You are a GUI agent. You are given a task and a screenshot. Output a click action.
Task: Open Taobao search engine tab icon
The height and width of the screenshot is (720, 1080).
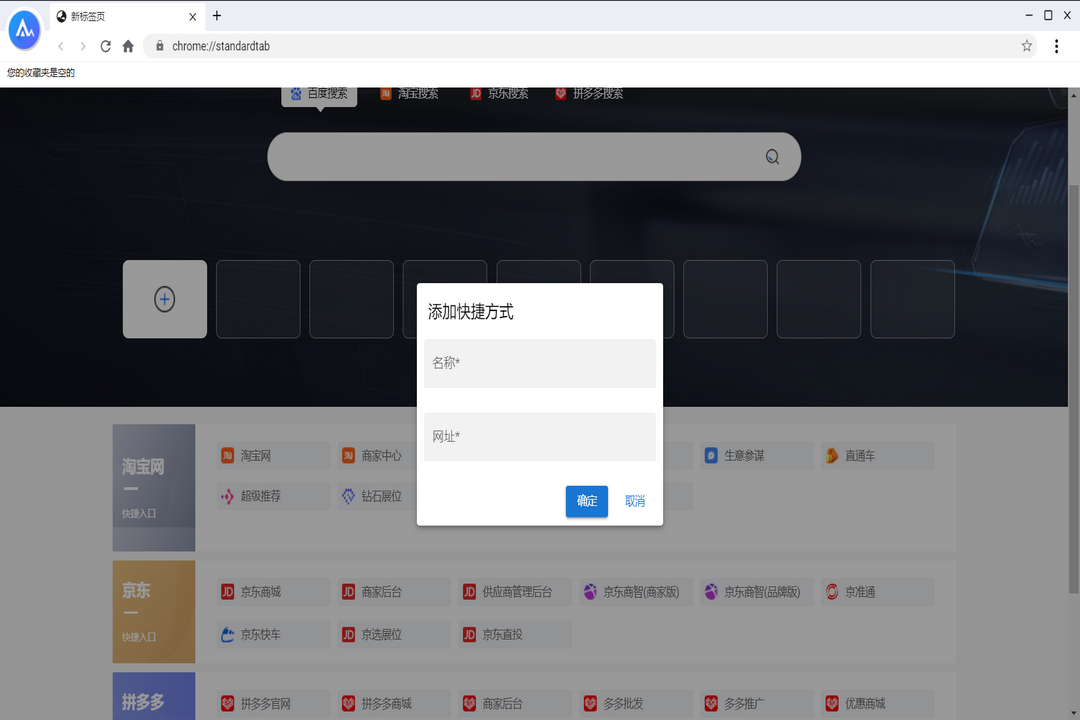(385, 93)
